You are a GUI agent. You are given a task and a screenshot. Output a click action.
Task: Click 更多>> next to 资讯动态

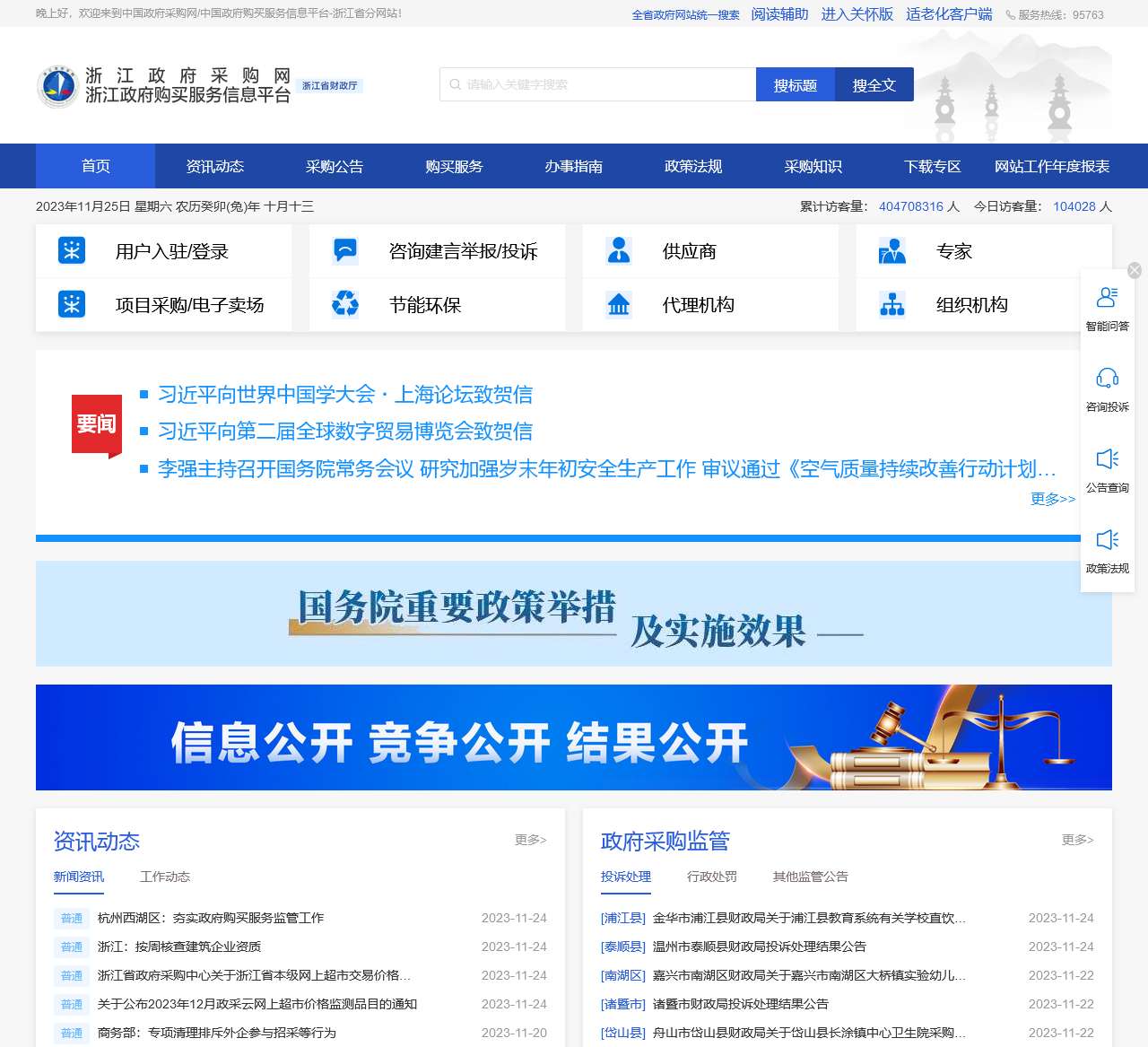point(529,840)
